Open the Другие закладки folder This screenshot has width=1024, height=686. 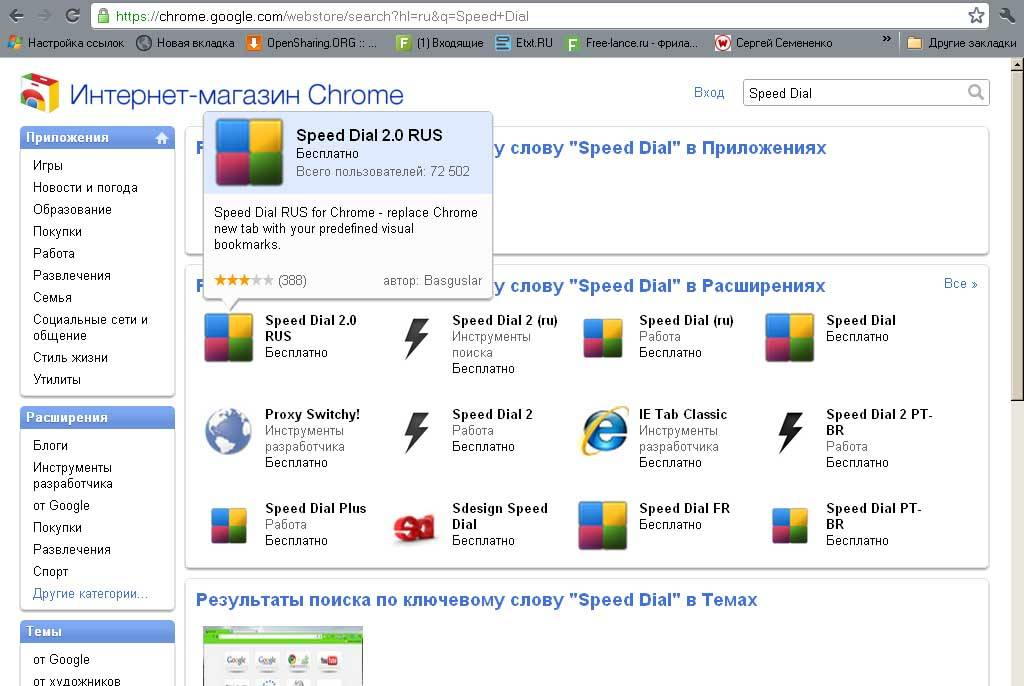coord(962,43)
